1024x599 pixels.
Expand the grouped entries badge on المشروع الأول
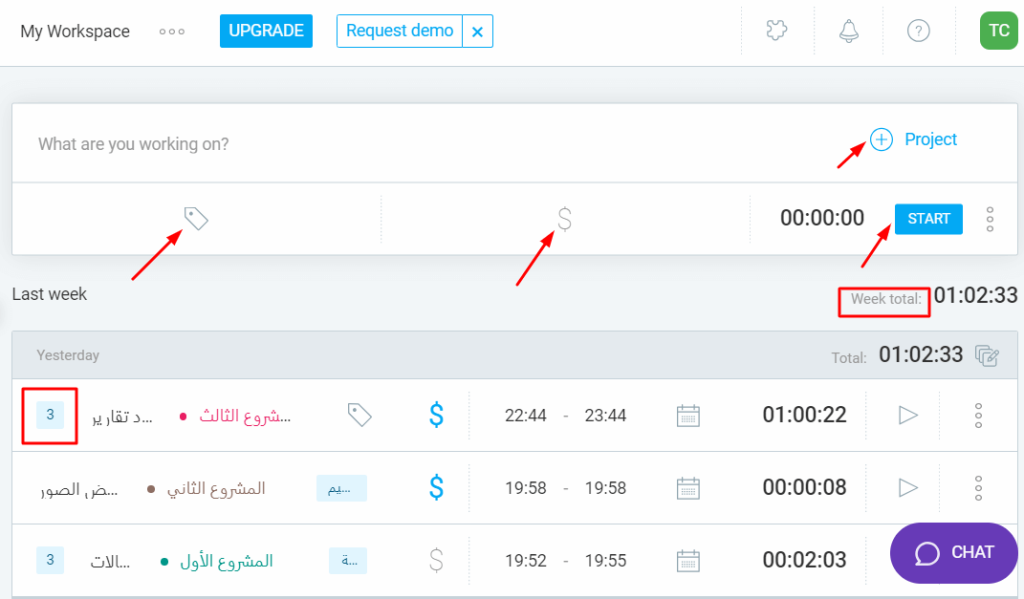click(49, 560)
